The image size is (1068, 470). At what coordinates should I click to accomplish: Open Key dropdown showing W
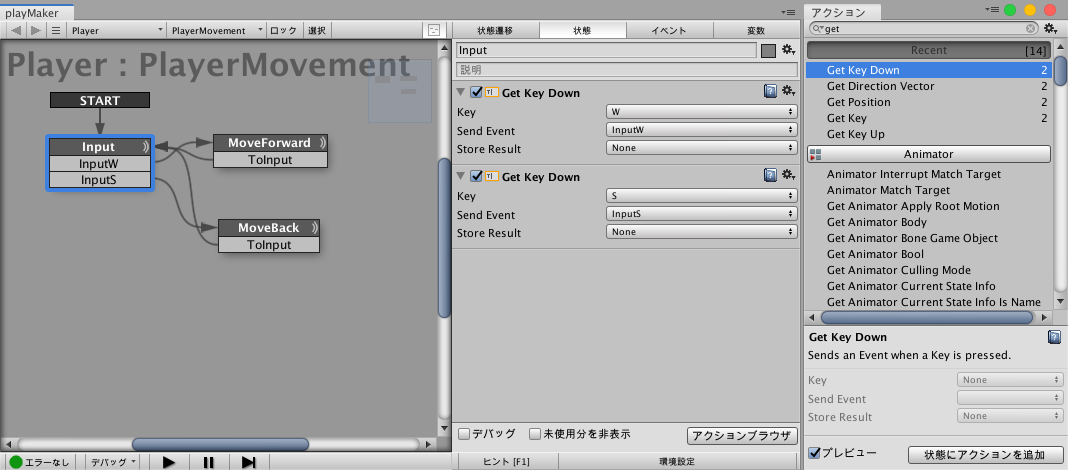(x=702, y=111)
